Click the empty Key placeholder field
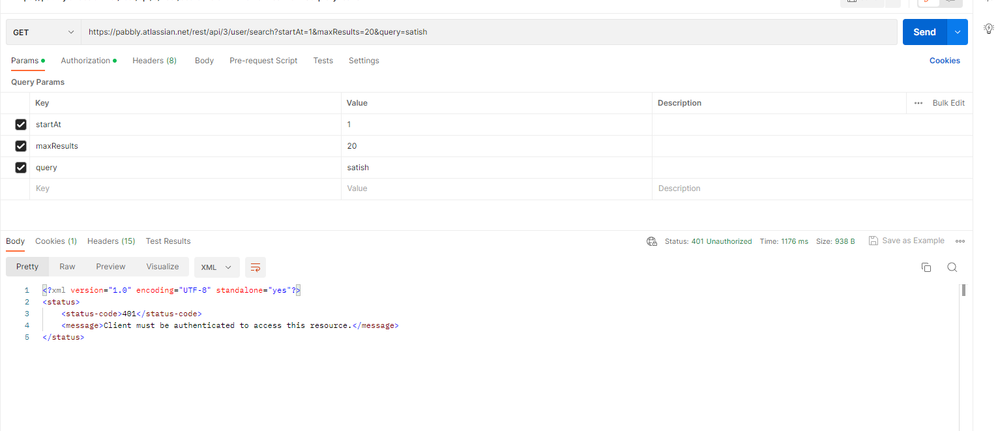Image resolution: width=998 pixels, height=431 pixels. pyautogui.click(x=185, y=188)
